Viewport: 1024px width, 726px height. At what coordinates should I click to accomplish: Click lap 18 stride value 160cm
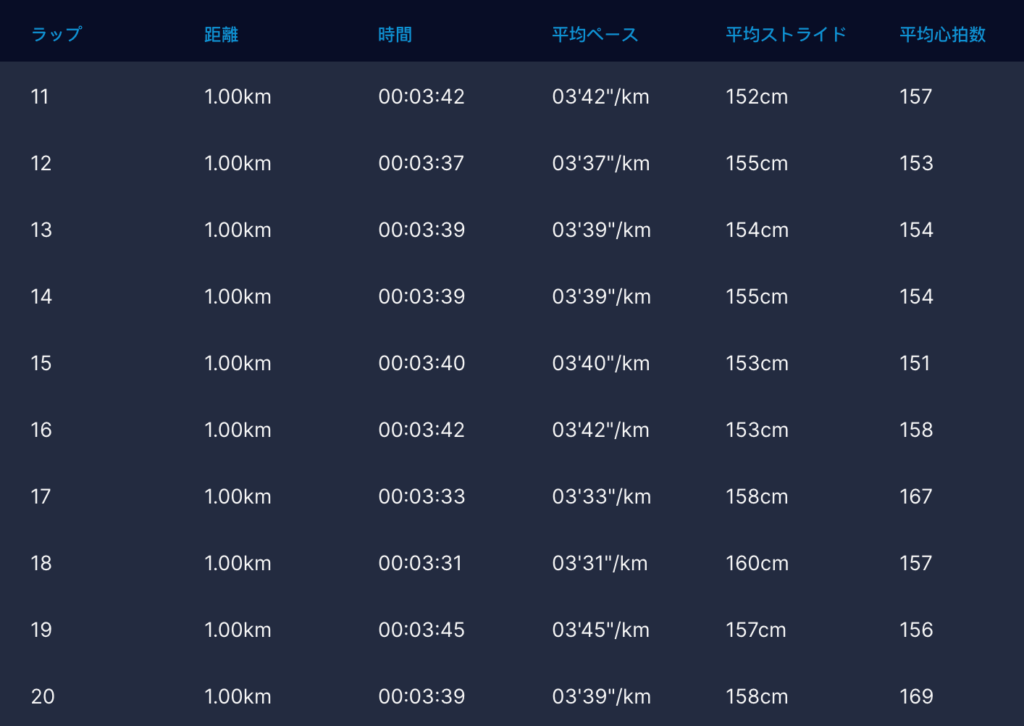coord(757,563)
